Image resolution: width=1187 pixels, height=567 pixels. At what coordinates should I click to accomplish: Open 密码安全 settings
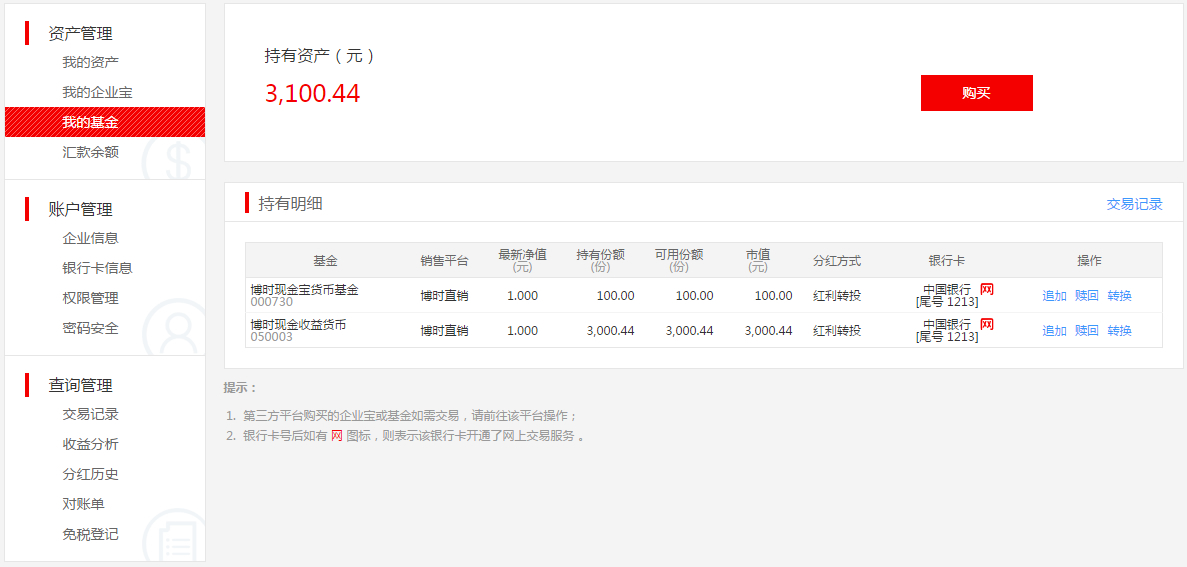pos(90,329)
